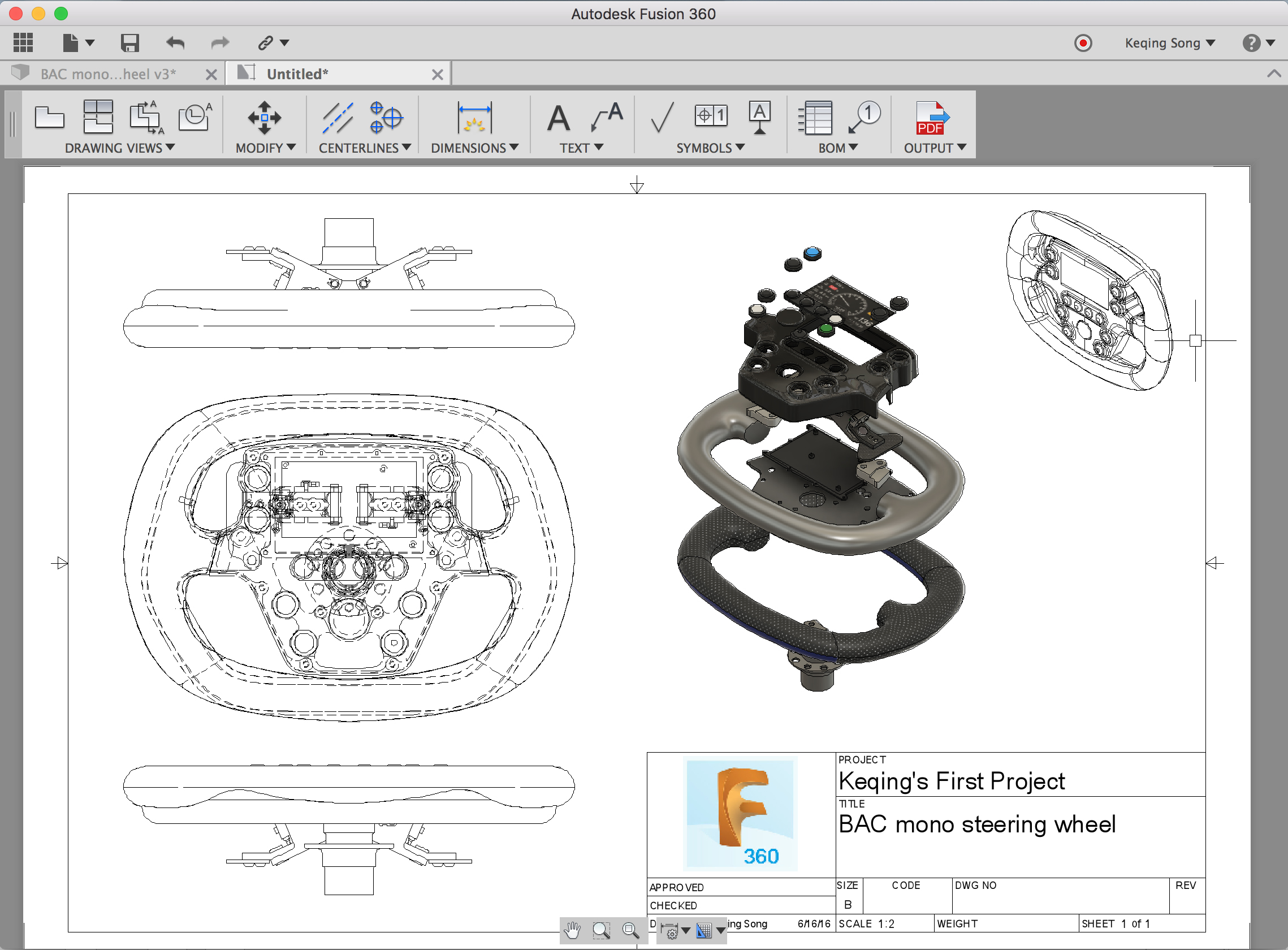Image resolution: width=1288 pixels, height=950 pixels.
Task: Click the Center Mark tool icon
Action: (x=386, y=117)
